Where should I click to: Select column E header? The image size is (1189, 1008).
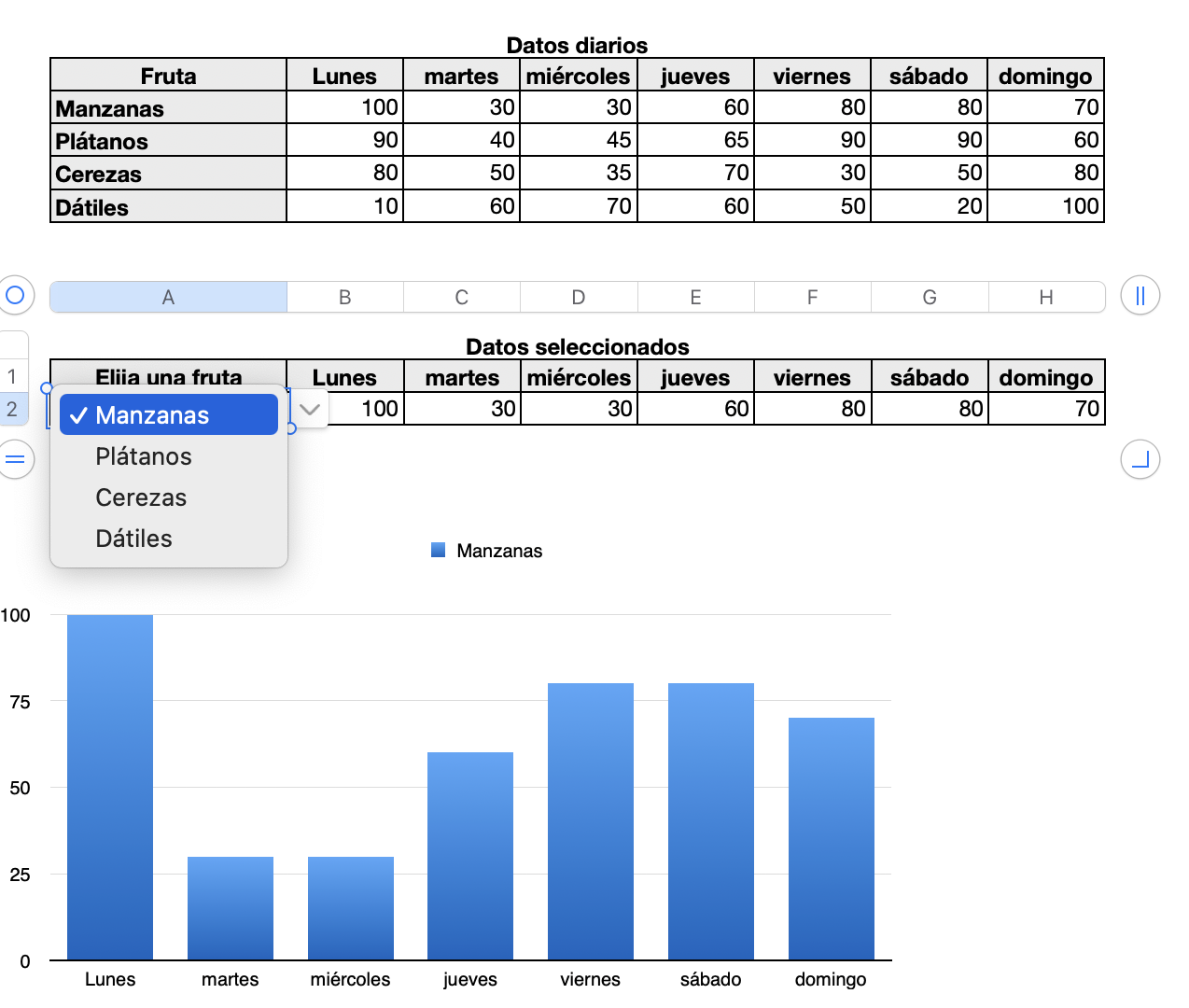coord(696,297)
